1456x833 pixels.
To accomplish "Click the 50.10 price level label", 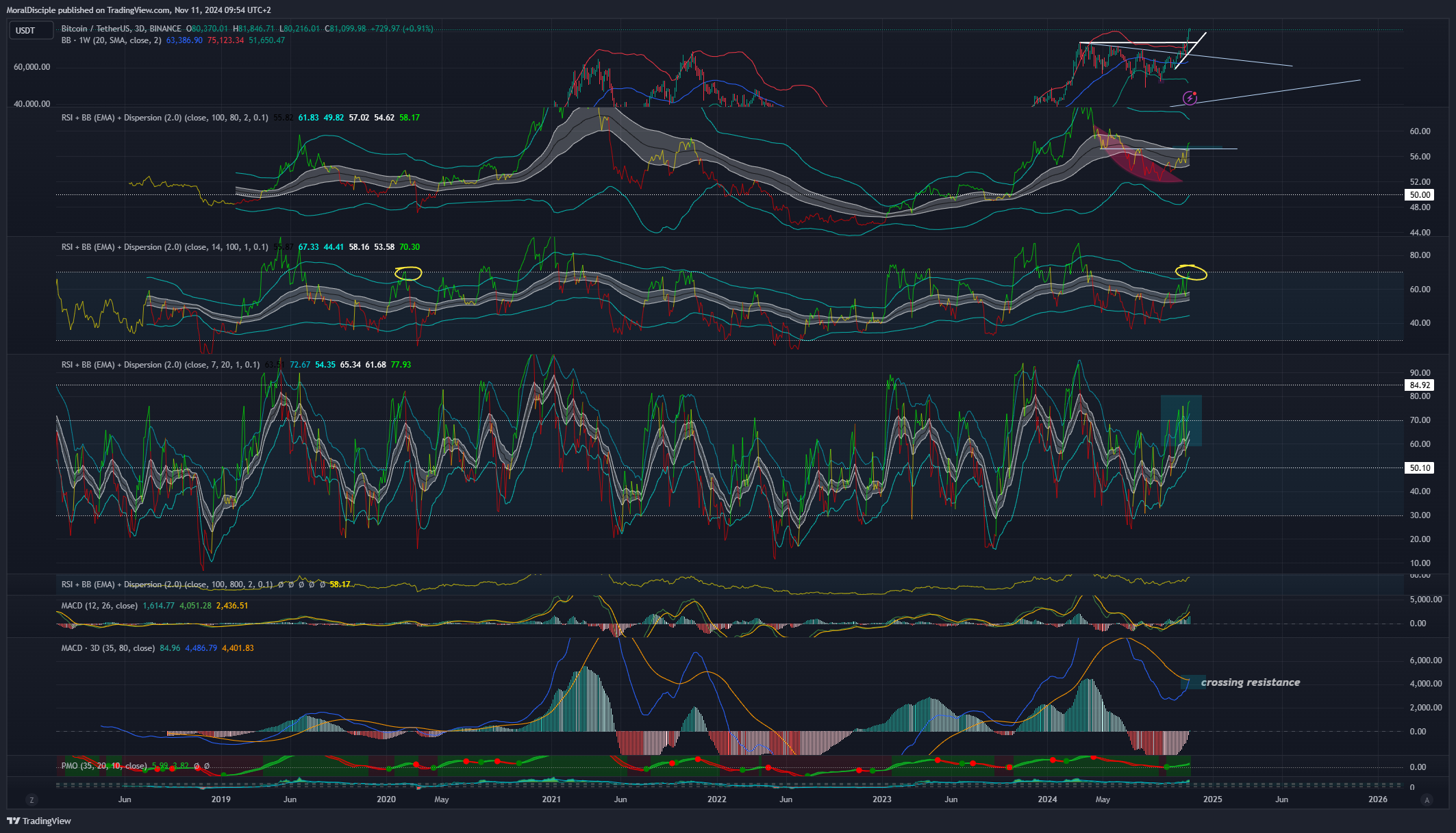I will [x=1420, y=468].
